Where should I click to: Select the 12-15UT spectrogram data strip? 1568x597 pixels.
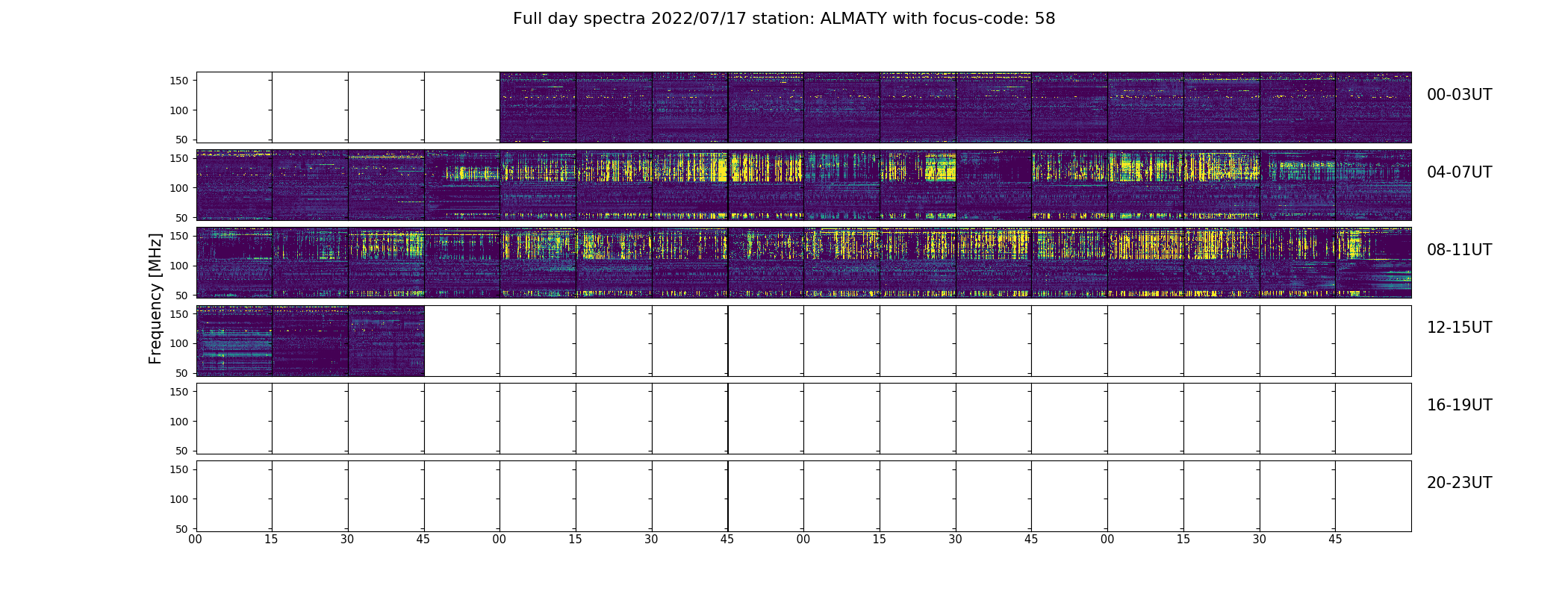click(x=310, y=340)
